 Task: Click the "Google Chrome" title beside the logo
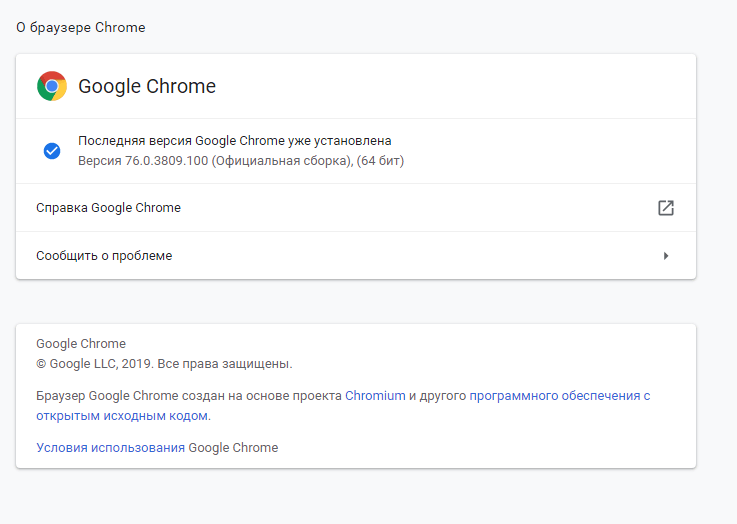[x=147, y=86]
